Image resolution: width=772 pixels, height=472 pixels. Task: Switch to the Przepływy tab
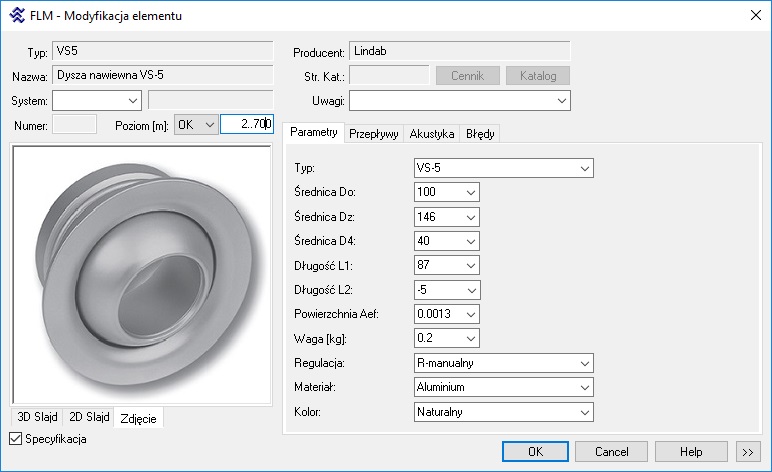pyautogui.click(x=374, y=133)
